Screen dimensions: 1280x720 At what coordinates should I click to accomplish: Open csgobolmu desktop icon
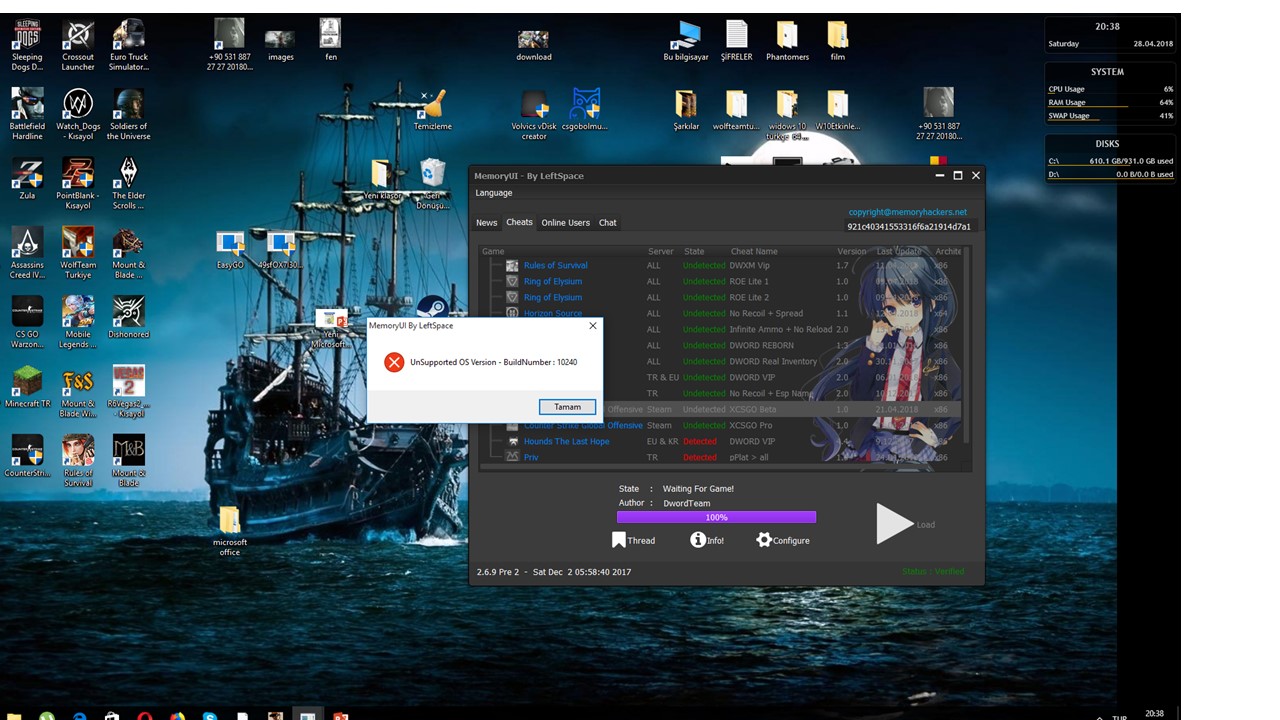[x=585, y=110]
